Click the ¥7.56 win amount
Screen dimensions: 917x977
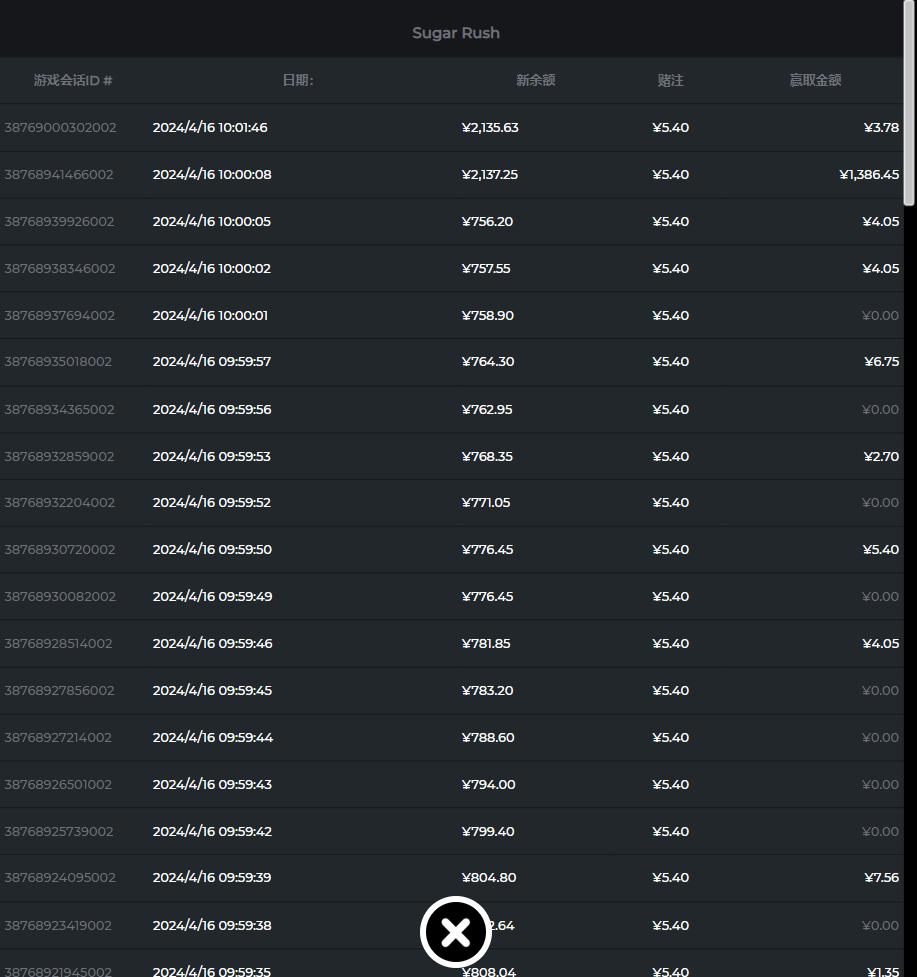point(880,877)
